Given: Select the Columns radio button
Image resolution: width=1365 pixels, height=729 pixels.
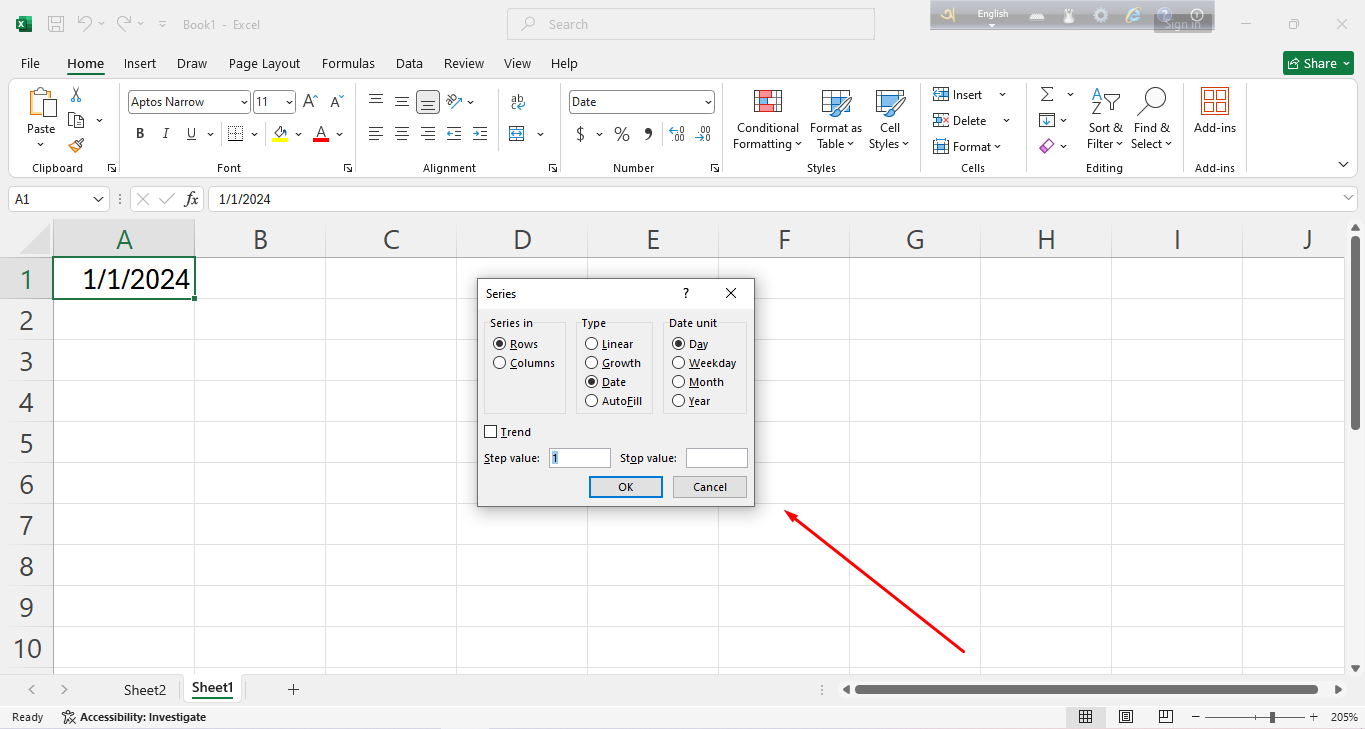Looking at the screenshot, I should click(500, 363).
